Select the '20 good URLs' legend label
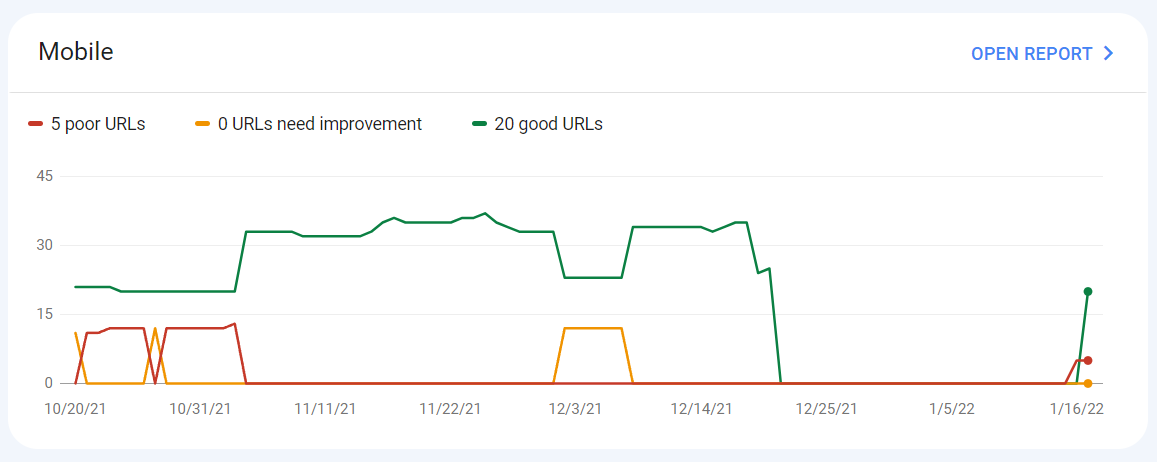 pyautogui.click(x=549, y=124)
